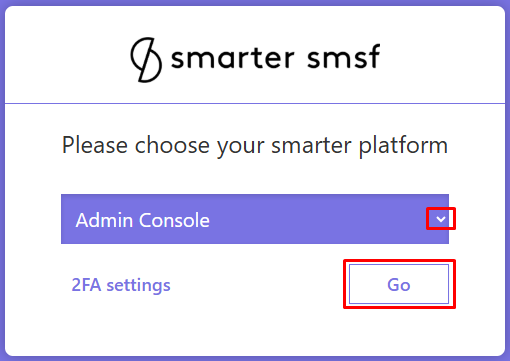
Task: Click the "Admin Console" label text
Action: pos(143,220)
